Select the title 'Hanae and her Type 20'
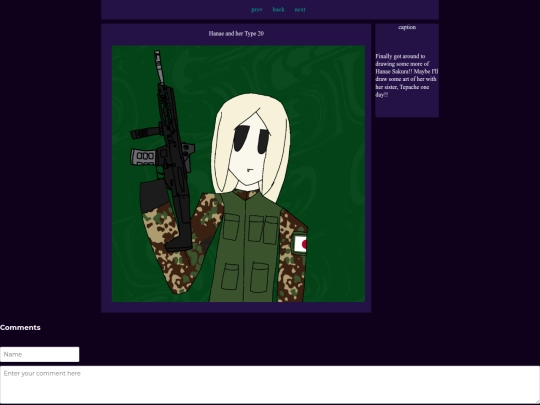This screenshot has width=540, height=405. pyautogui.click(x=236, y=33)
